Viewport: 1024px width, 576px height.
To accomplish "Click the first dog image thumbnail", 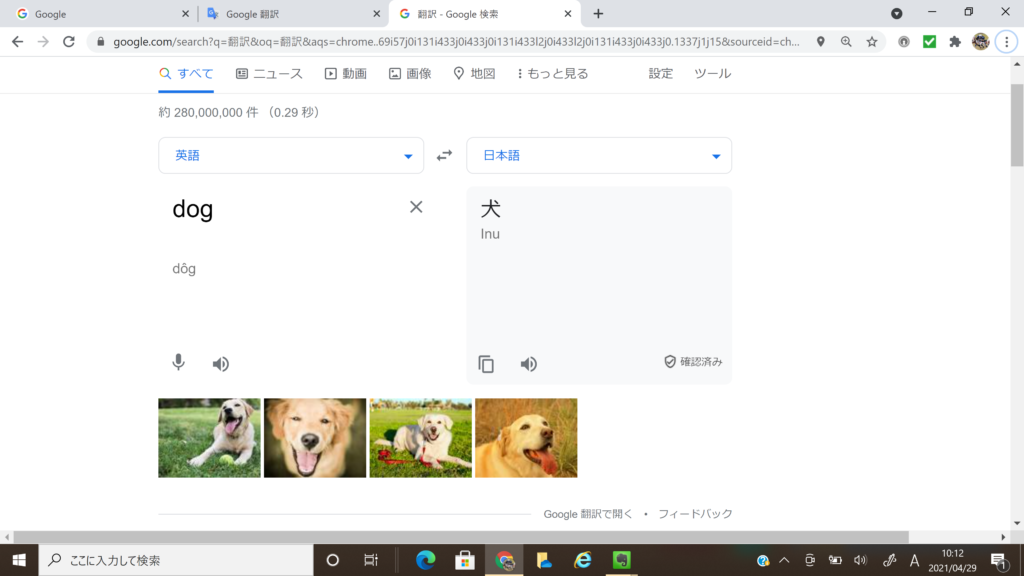I will pos(209,438).
